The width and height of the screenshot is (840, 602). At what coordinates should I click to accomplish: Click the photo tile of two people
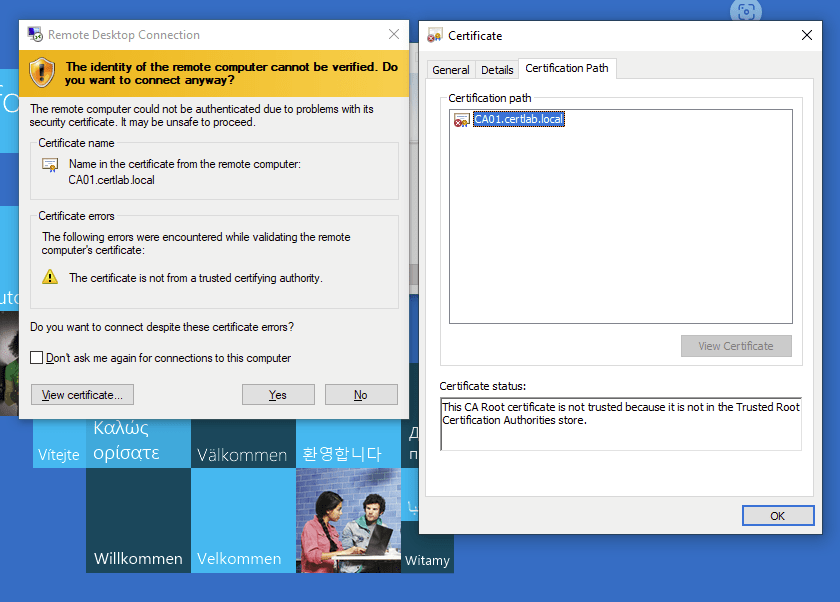pyautogui.click(x=348, y=520)
